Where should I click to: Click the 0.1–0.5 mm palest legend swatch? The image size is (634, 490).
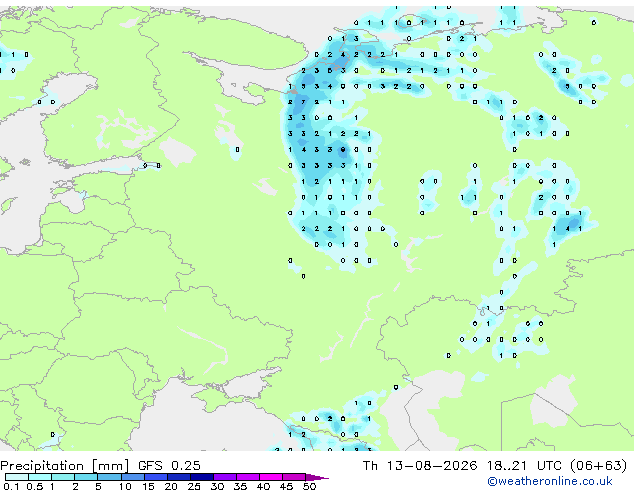(x=17, y=477)
